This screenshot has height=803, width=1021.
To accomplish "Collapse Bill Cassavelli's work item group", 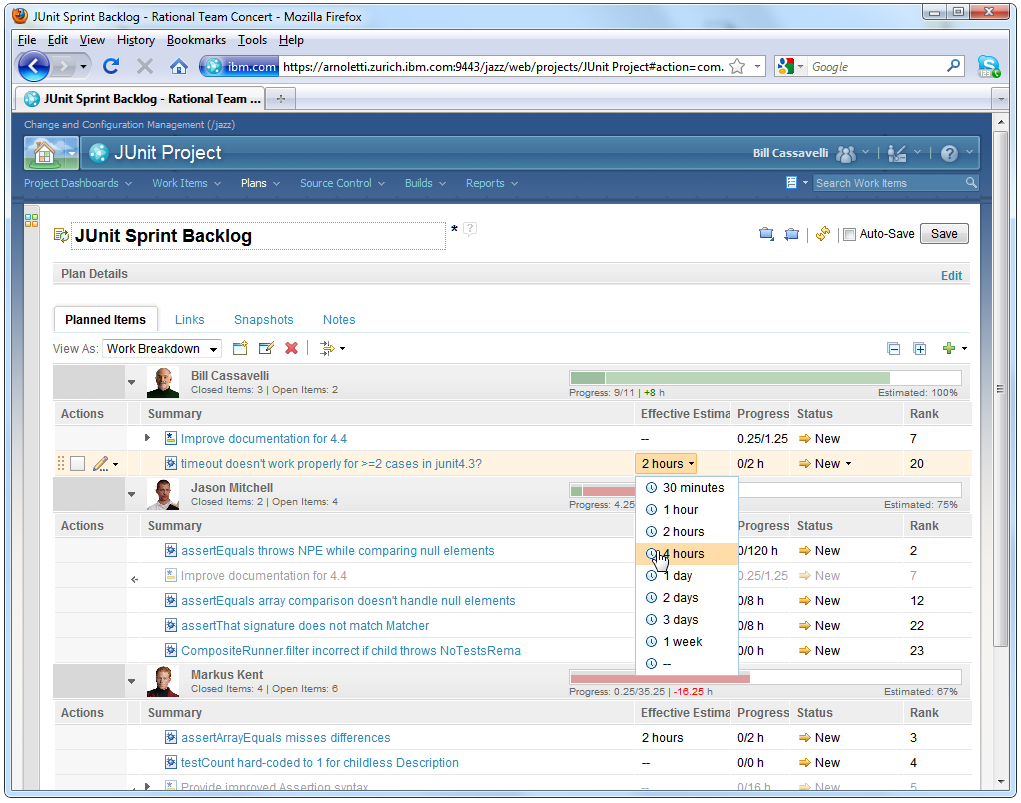I will [131, 382].
